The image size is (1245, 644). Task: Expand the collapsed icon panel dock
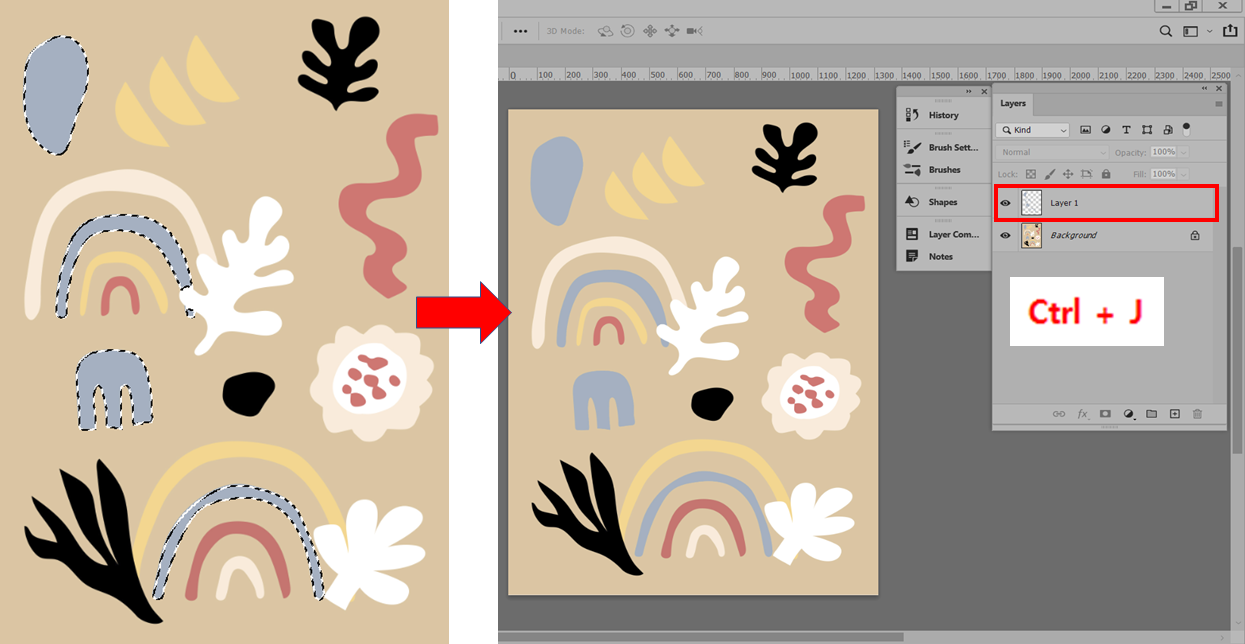(969, 91)
